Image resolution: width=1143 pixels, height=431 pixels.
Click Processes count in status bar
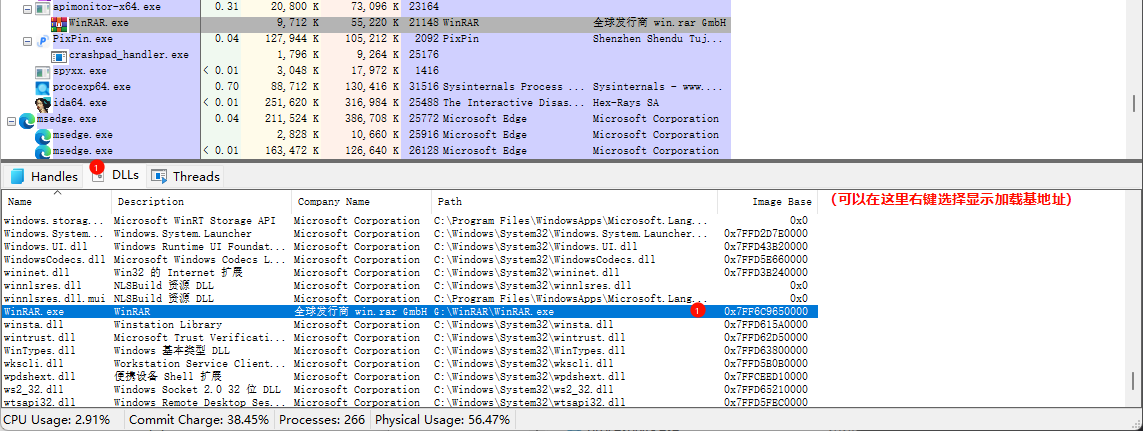click(x=321, y=420)
